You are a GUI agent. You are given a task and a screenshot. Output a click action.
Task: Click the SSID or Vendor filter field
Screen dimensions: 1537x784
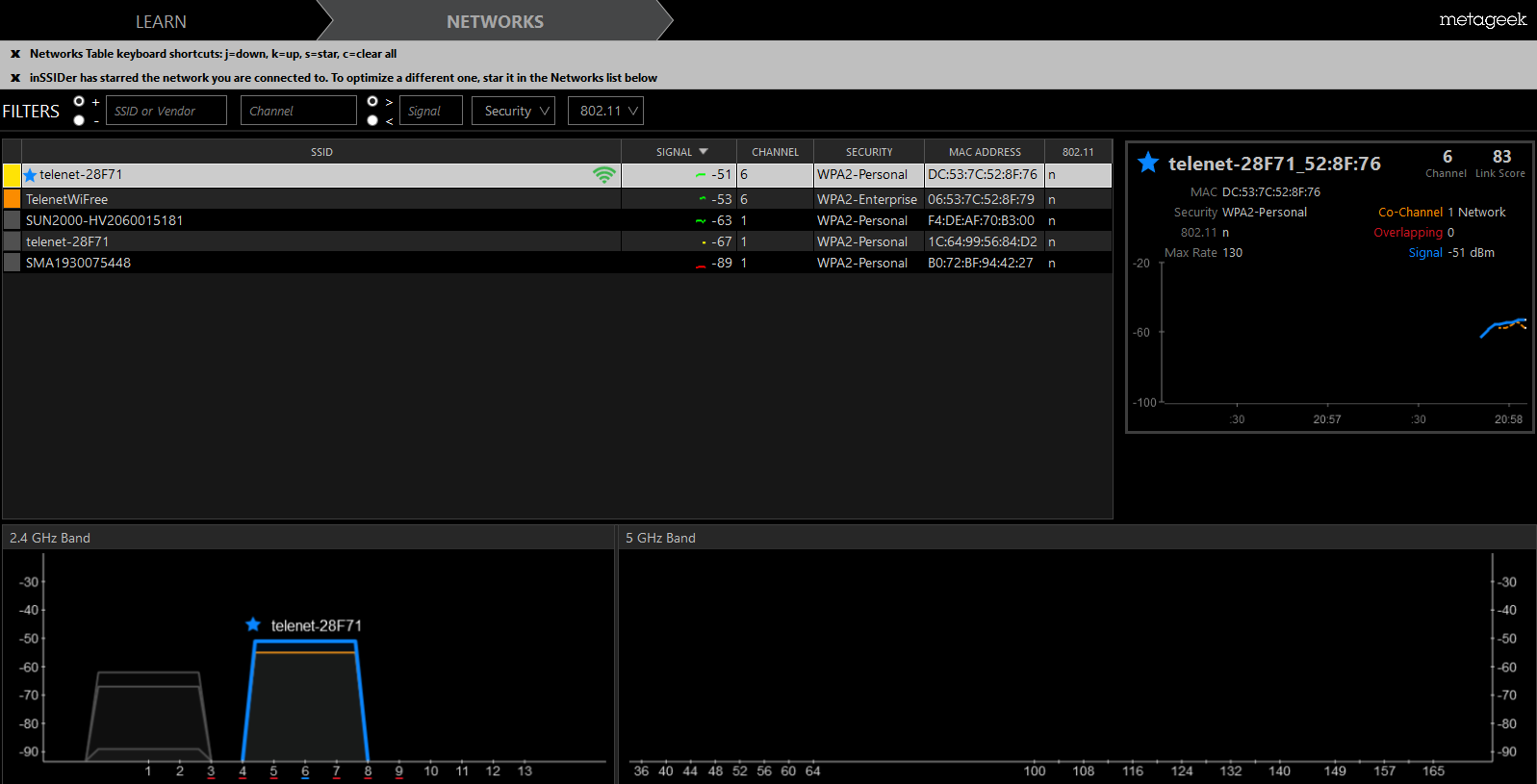click(x=167, y=111)
